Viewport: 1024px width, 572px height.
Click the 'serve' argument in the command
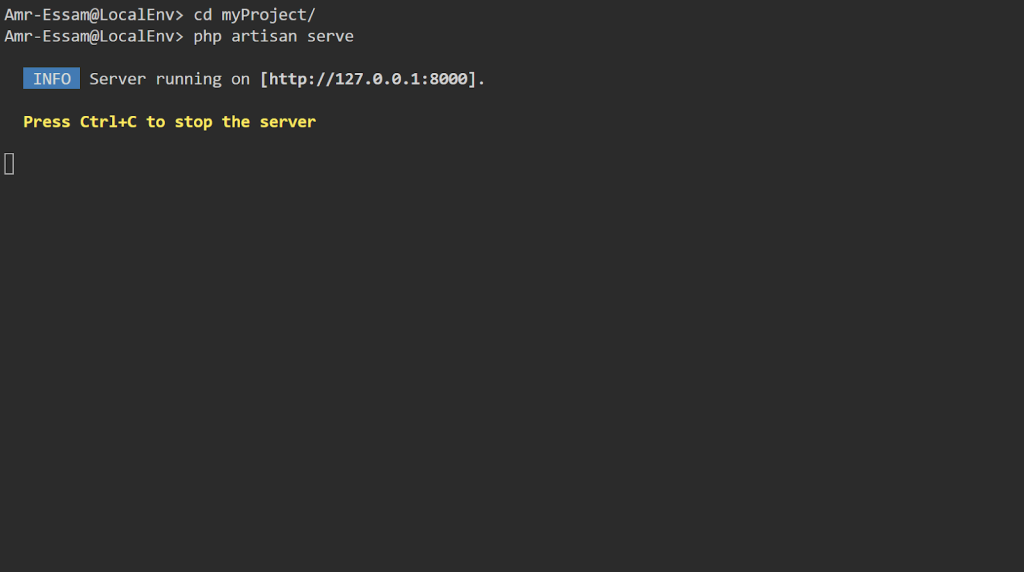(x=330, y=36)
